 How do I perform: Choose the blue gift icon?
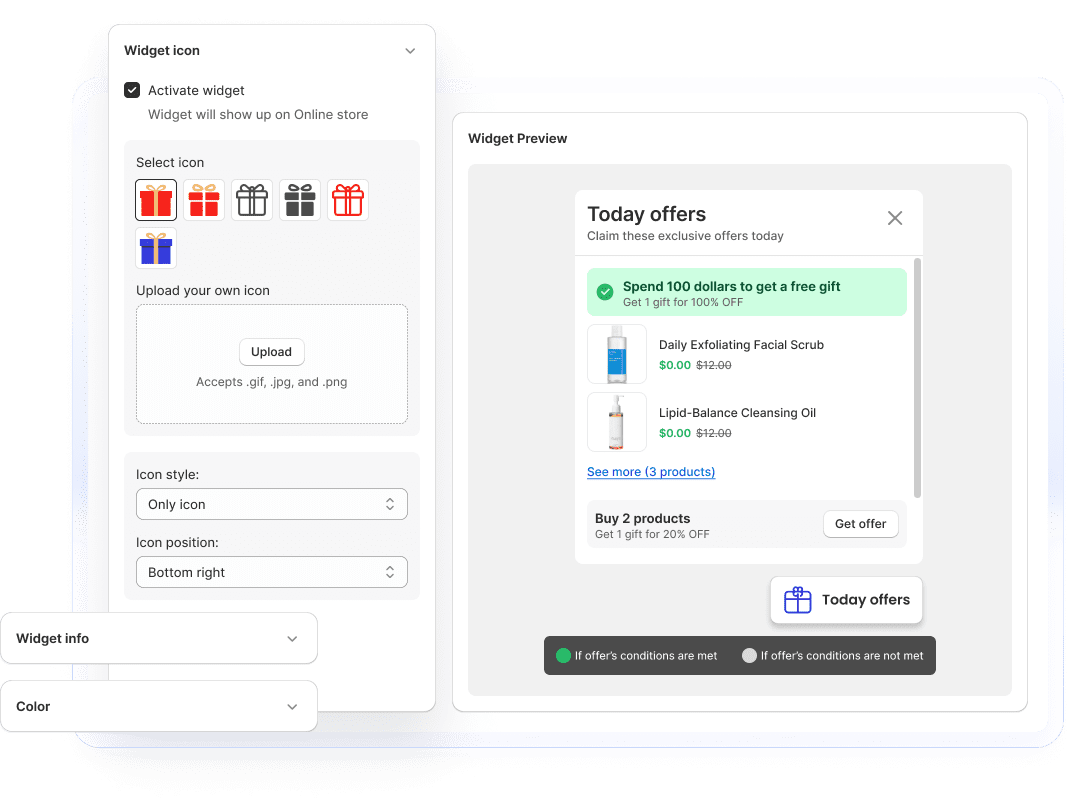click(156, 248)
